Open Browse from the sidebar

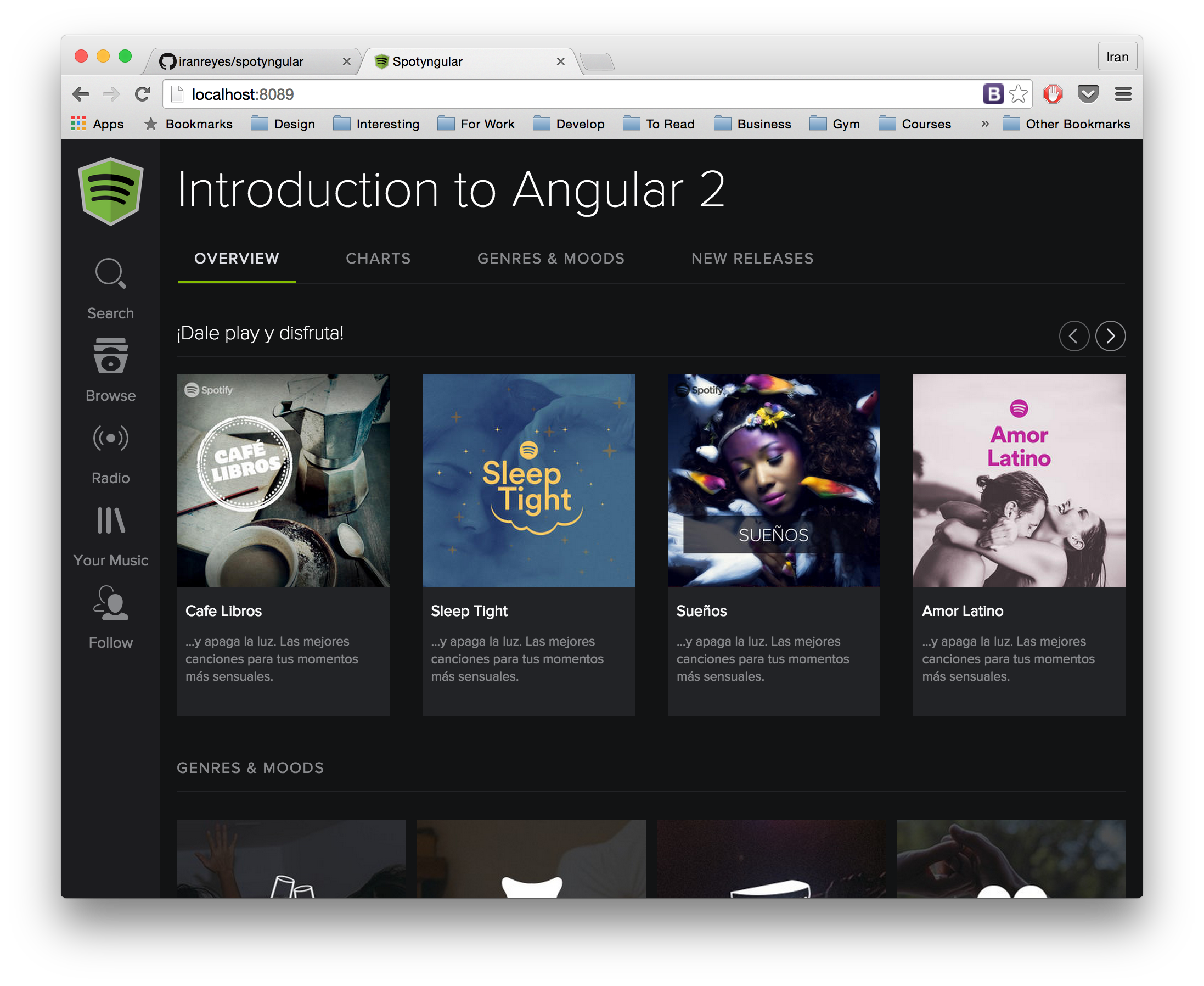[110, 357]
